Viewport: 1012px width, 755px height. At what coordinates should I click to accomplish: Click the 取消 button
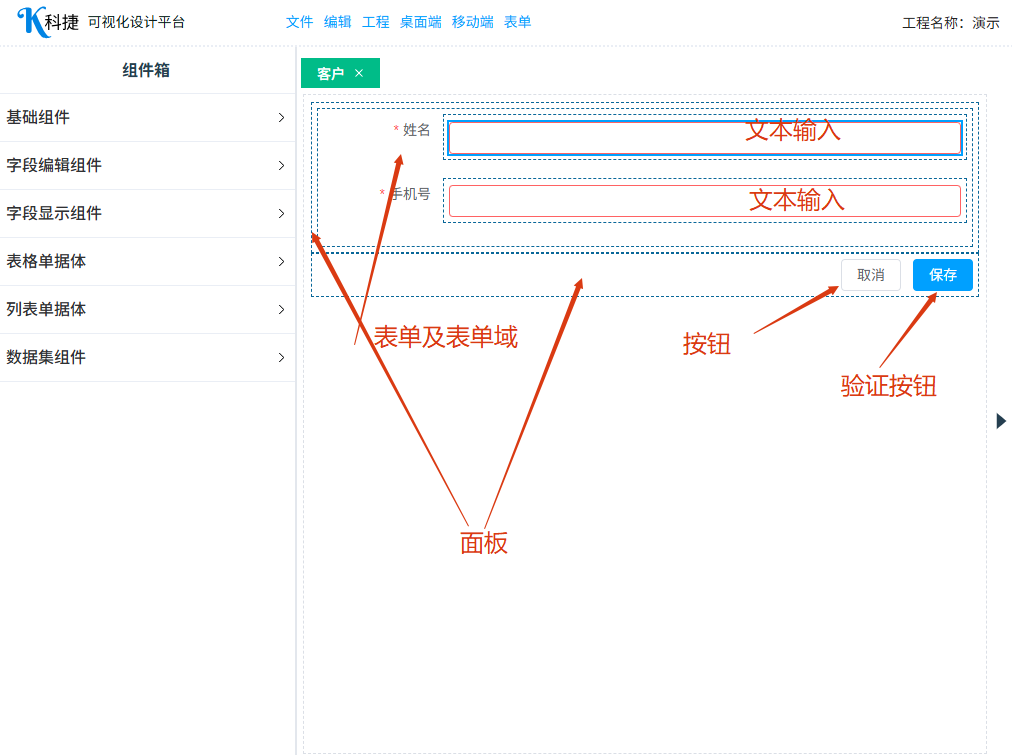870,275
